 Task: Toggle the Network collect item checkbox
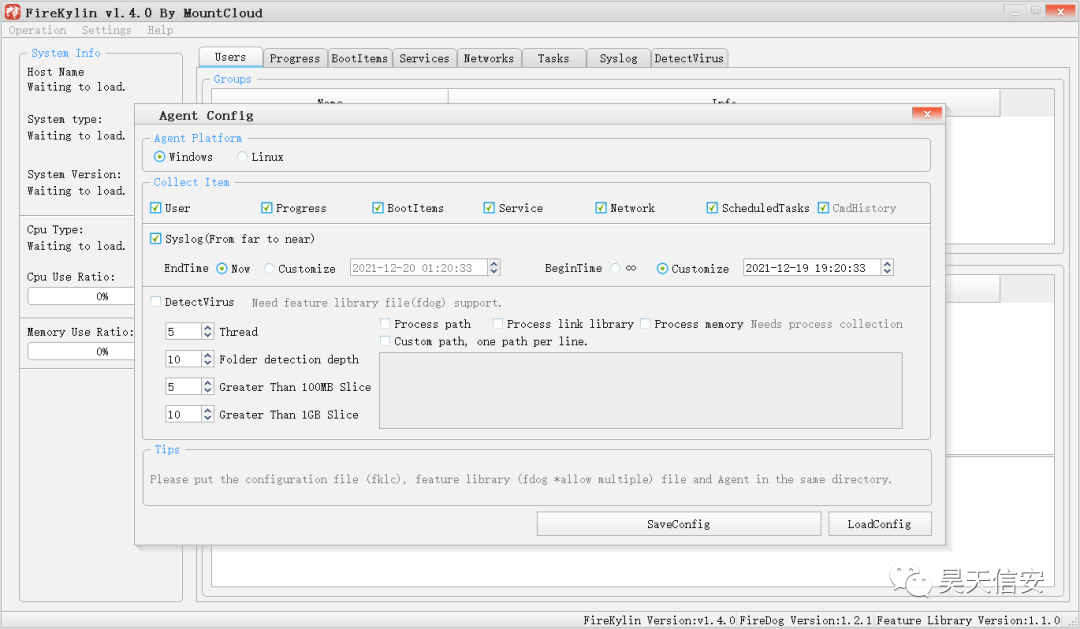(x=601, y=207)
